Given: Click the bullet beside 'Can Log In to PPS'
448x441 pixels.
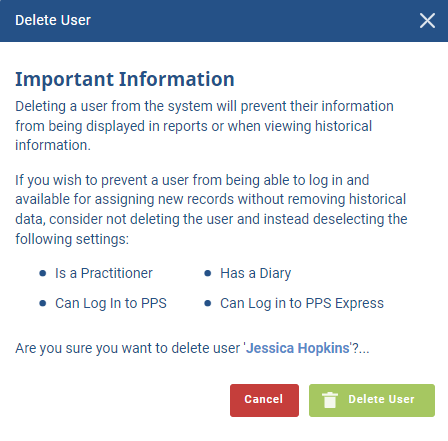Looking at the screenshot, I should pyautogui.click(x=43, y=303).
